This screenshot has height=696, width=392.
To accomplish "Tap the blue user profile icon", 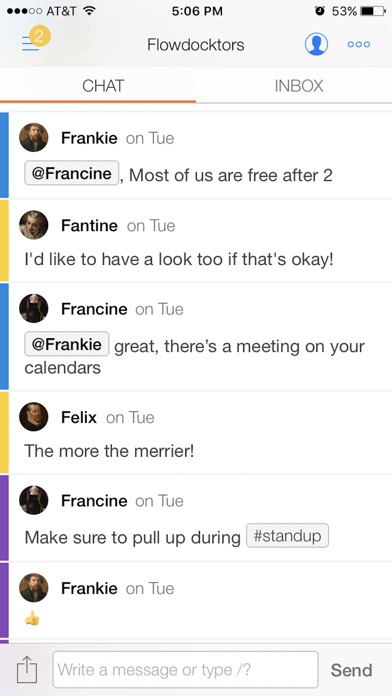I will (316, 44).
